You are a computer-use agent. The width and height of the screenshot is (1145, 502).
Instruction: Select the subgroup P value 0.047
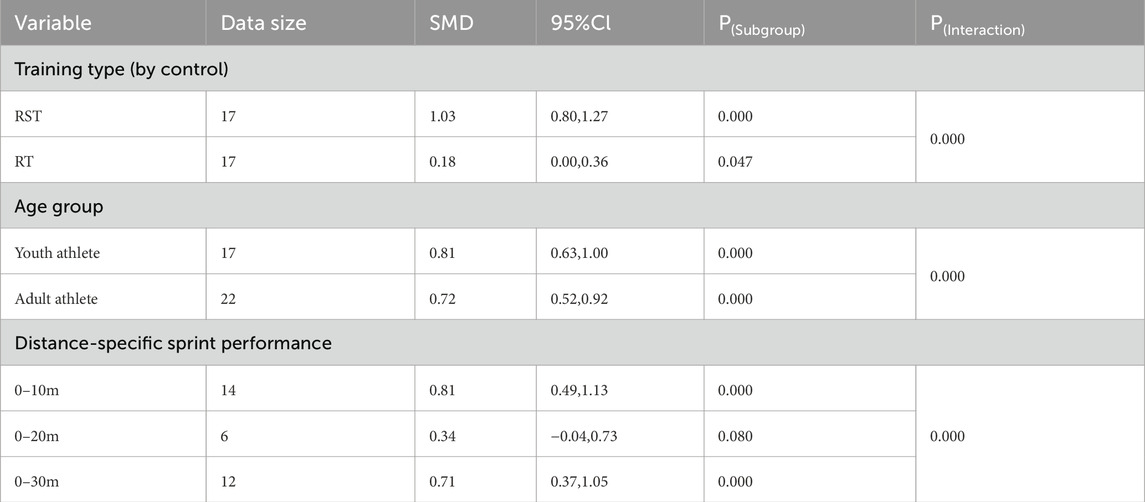(736, 161)
